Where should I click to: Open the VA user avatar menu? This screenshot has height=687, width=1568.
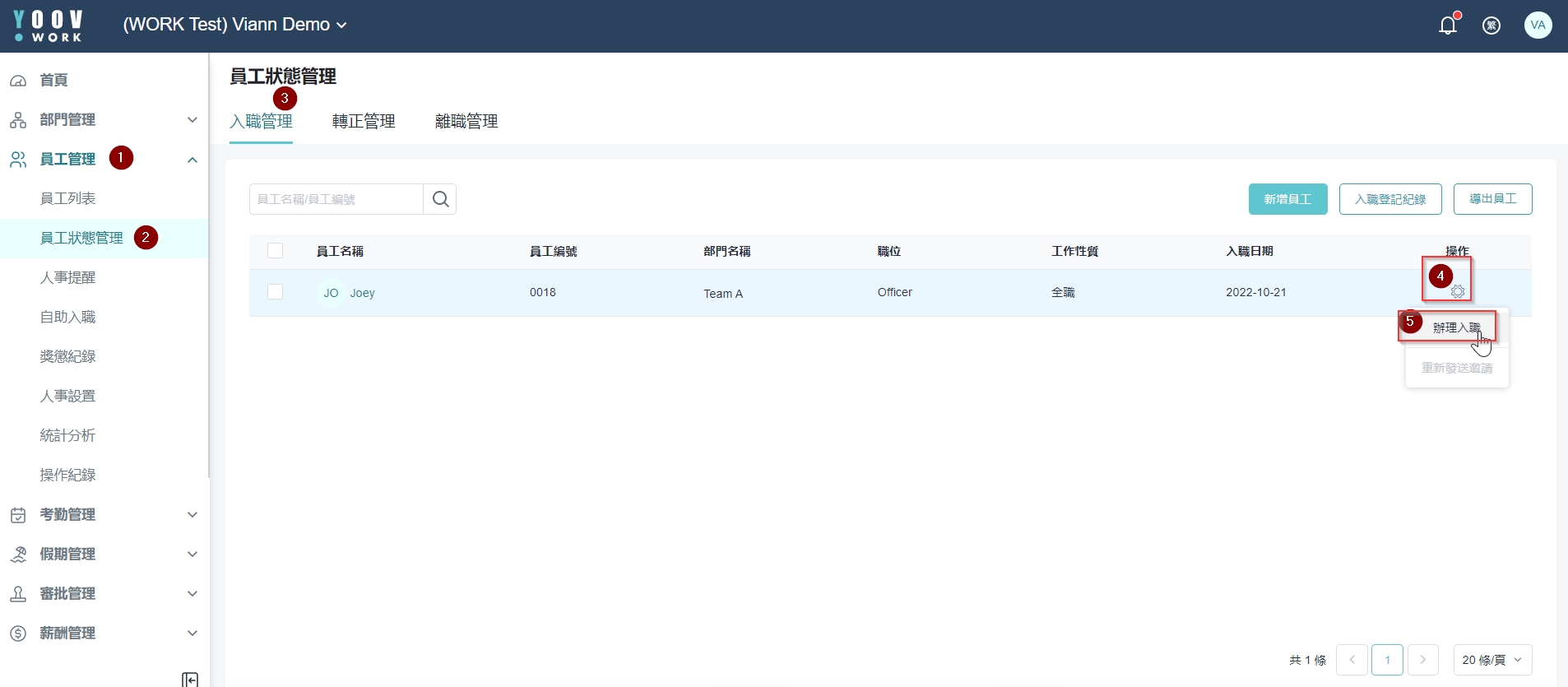coord(1538,25)
